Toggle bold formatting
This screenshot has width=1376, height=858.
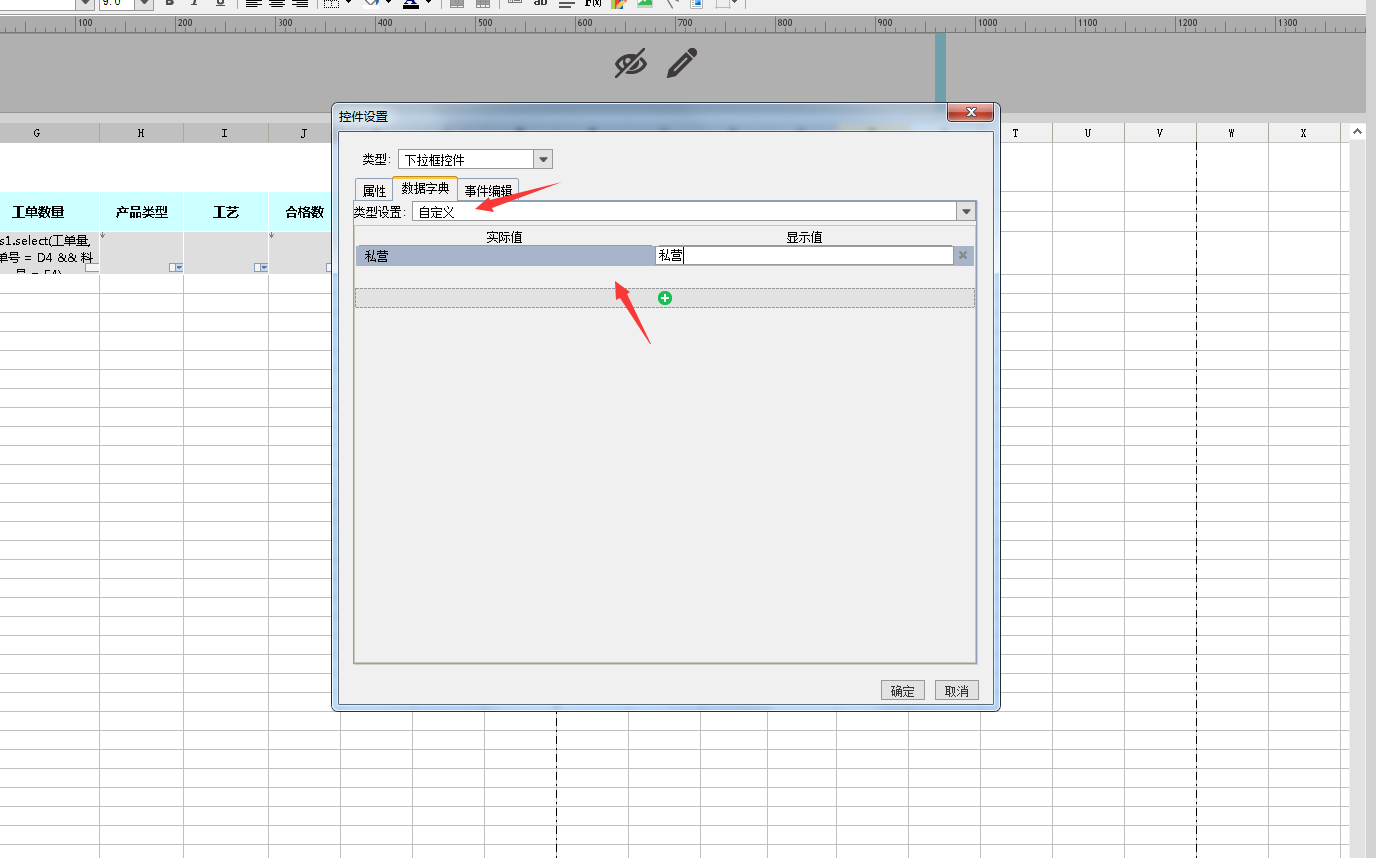(x=169, y=4)
